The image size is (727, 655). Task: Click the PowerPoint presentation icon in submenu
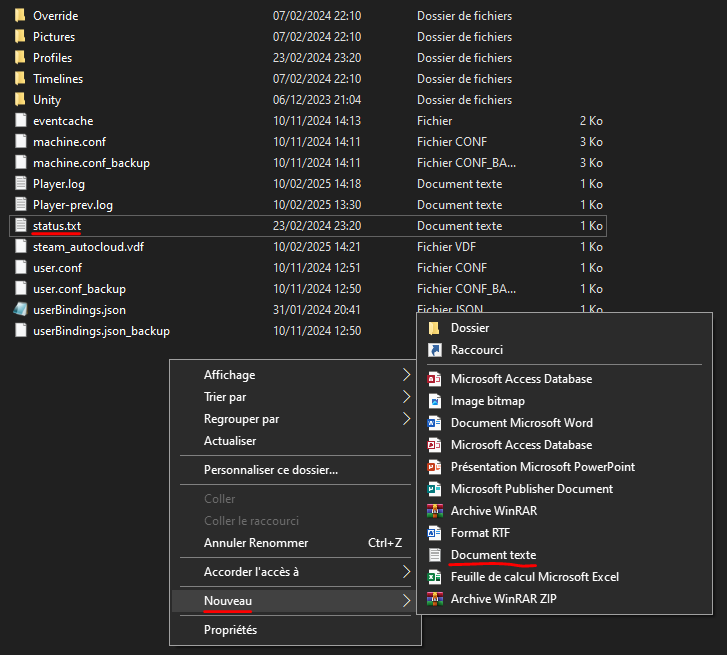click(x=434, y=467)
